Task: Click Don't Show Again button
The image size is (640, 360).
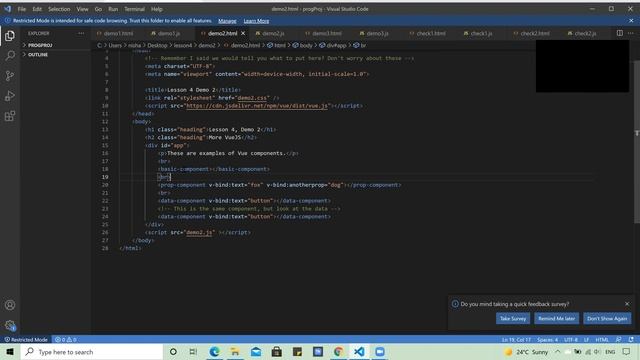Action: [x=607, y=318]
